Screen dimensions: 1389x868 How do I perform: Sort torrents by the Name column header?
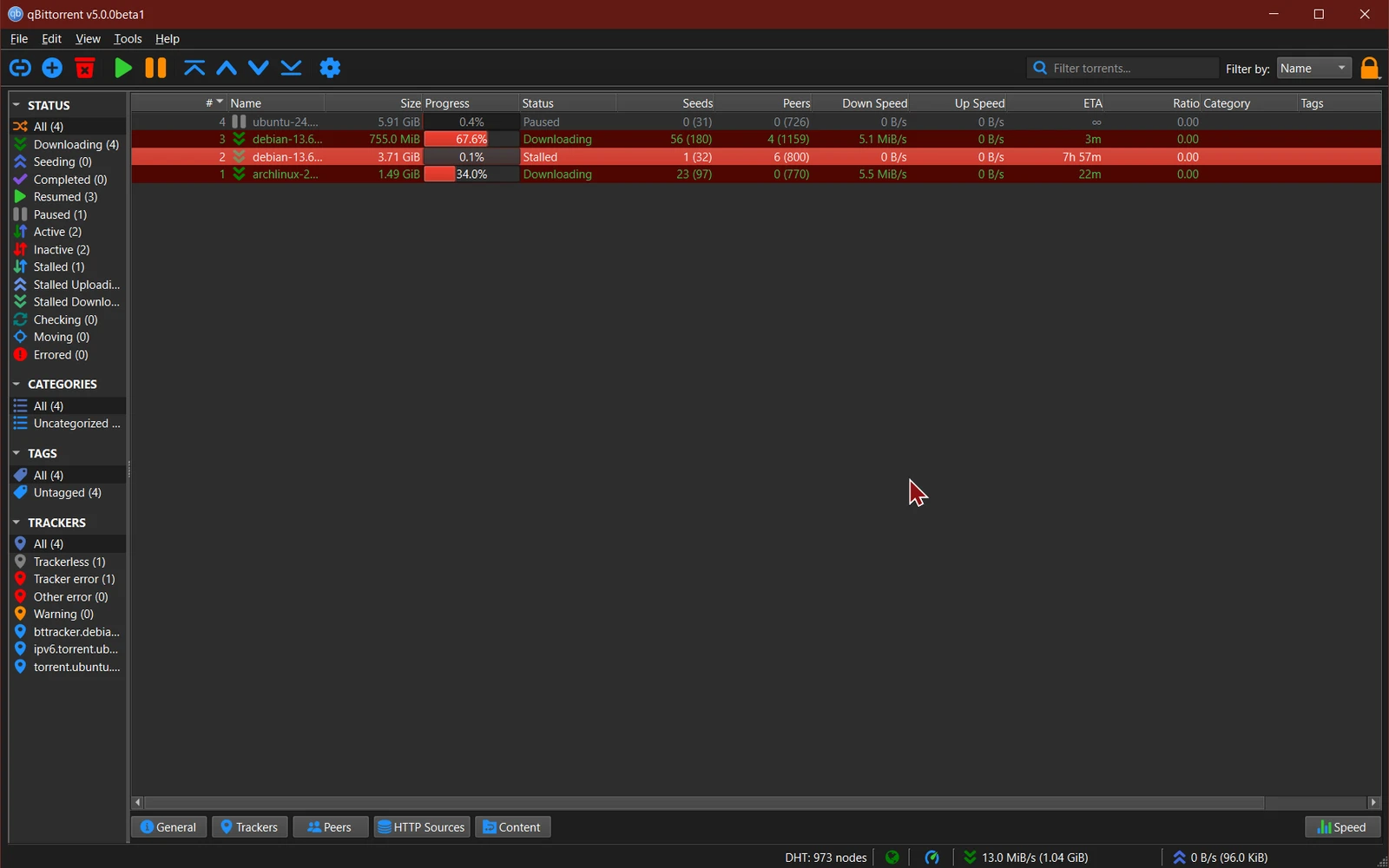(275, 103)
